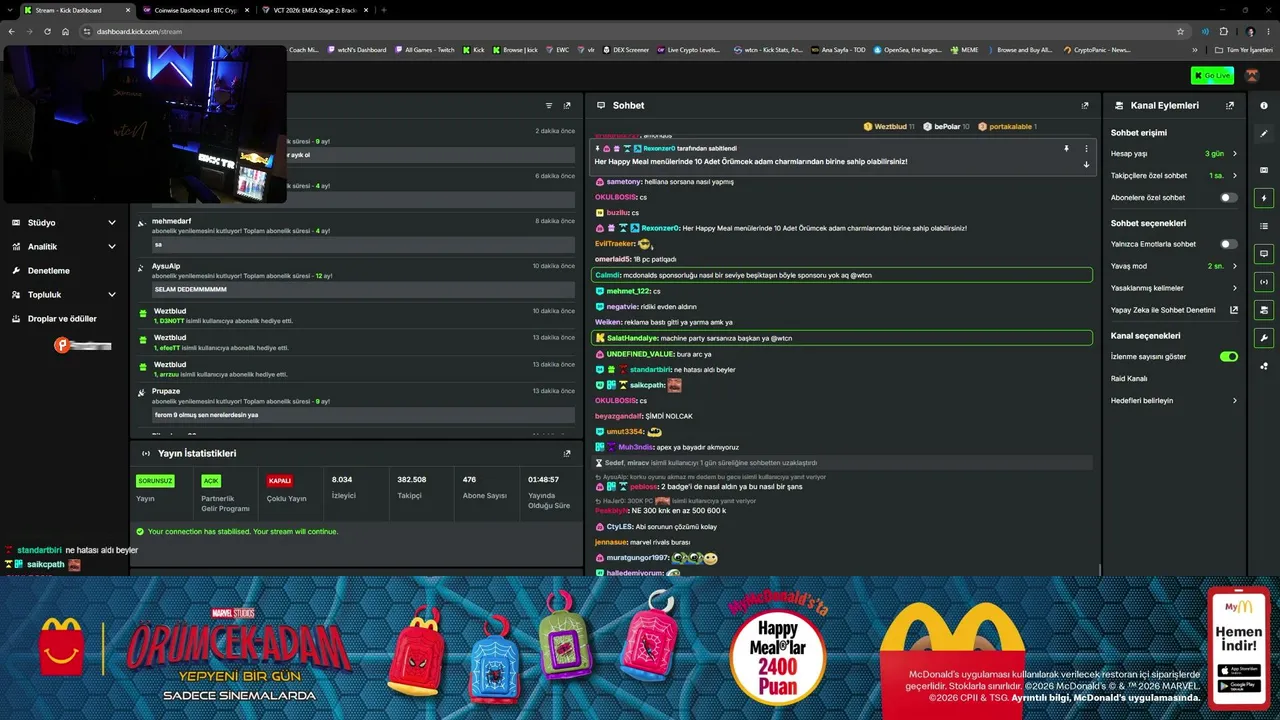This screenshot has height=720, width=1280.
Task: Open the browser extensions puzzle icon
Action: [1223, 31]
